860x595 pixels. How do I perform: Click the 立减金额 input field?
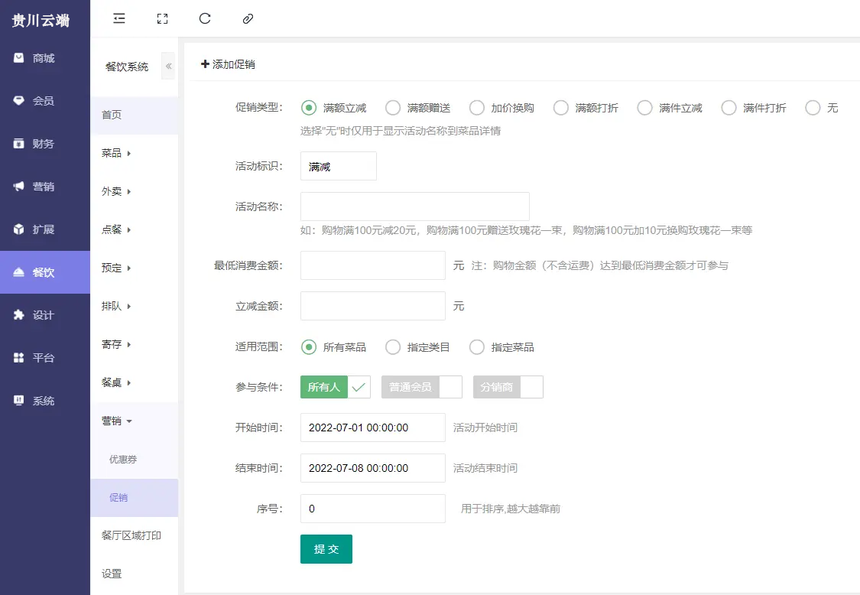[373, 306]
